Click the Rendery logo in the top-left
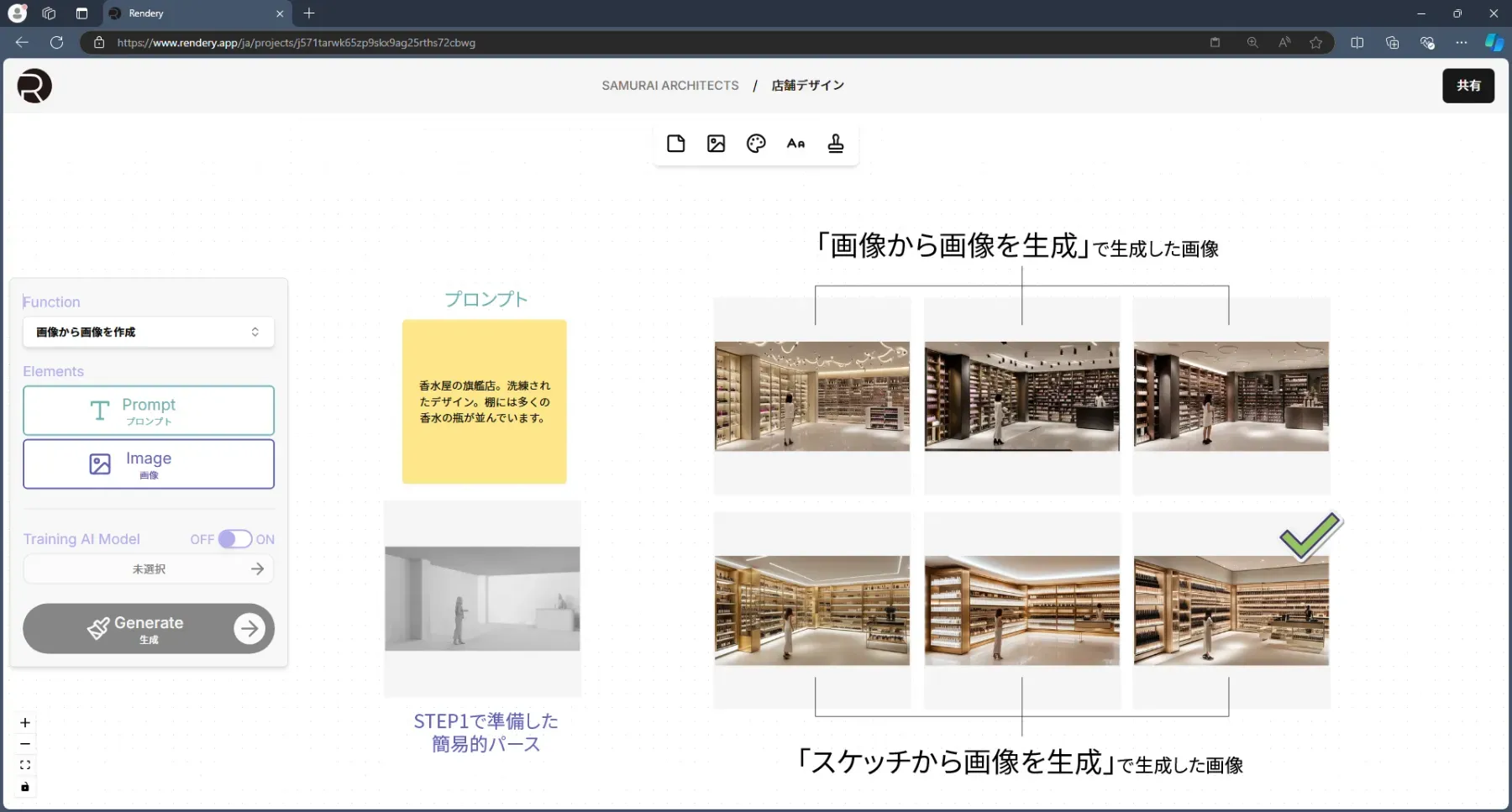The width and height of the screenshot is (1512, 812). pos(34,85)
